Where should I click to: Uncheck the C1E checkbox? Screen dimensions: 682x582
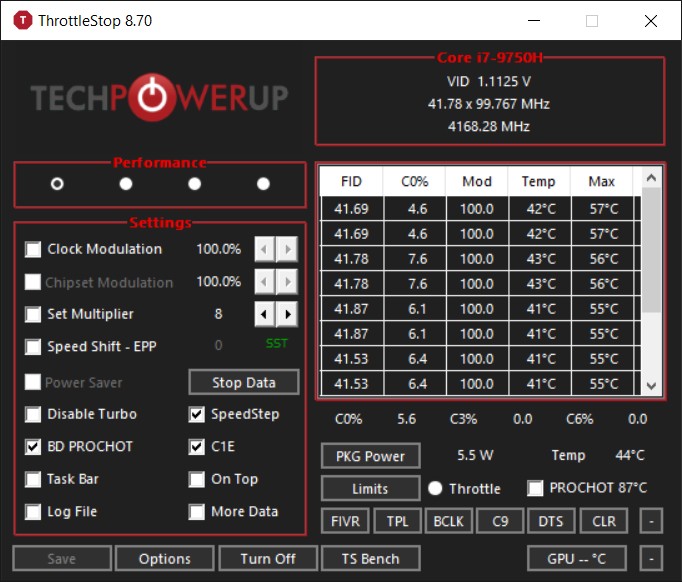[197, 447]
